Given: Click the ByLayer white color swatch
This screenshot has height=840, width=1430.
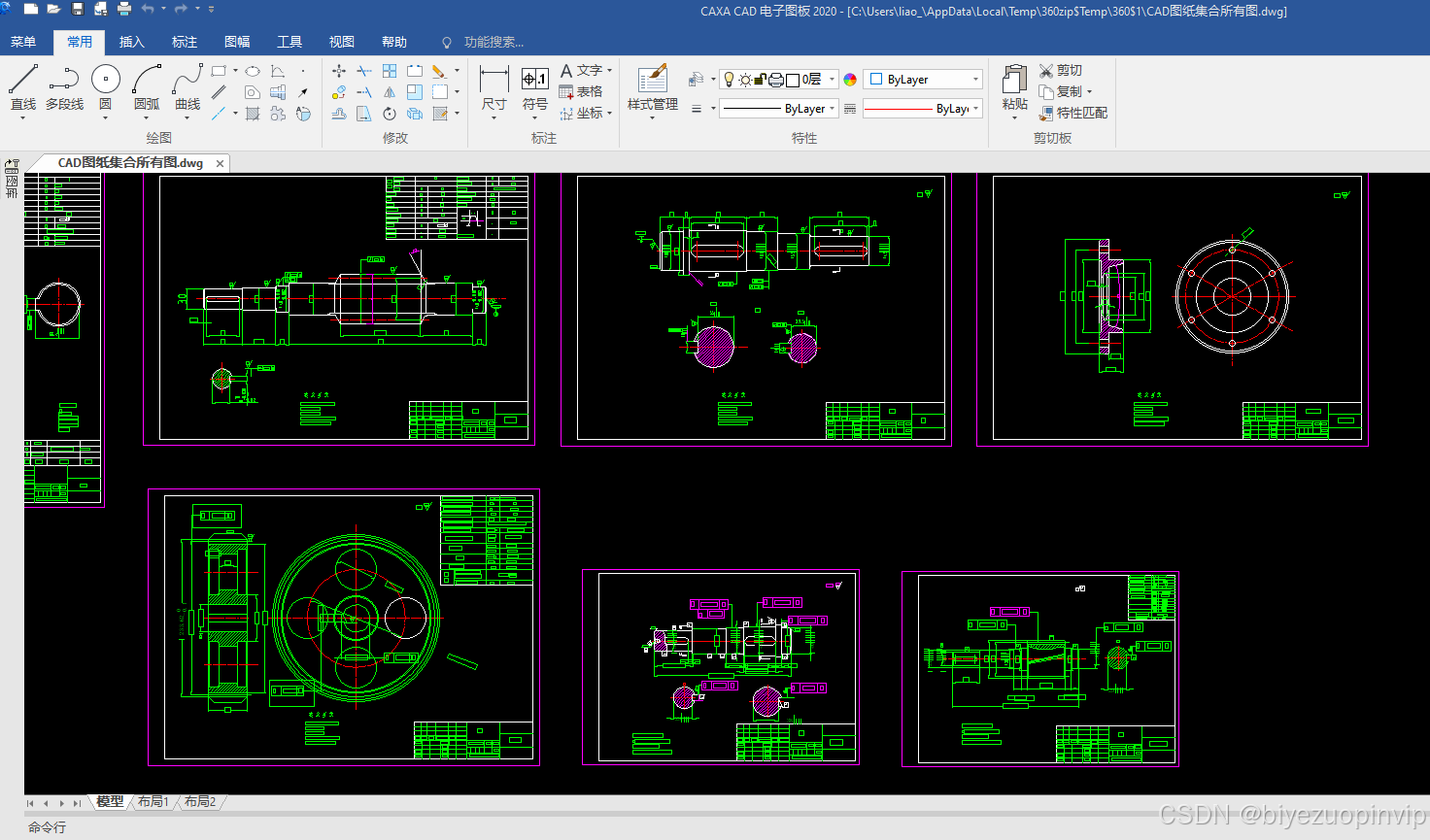Looking at the screenshot, I should 876,80.
